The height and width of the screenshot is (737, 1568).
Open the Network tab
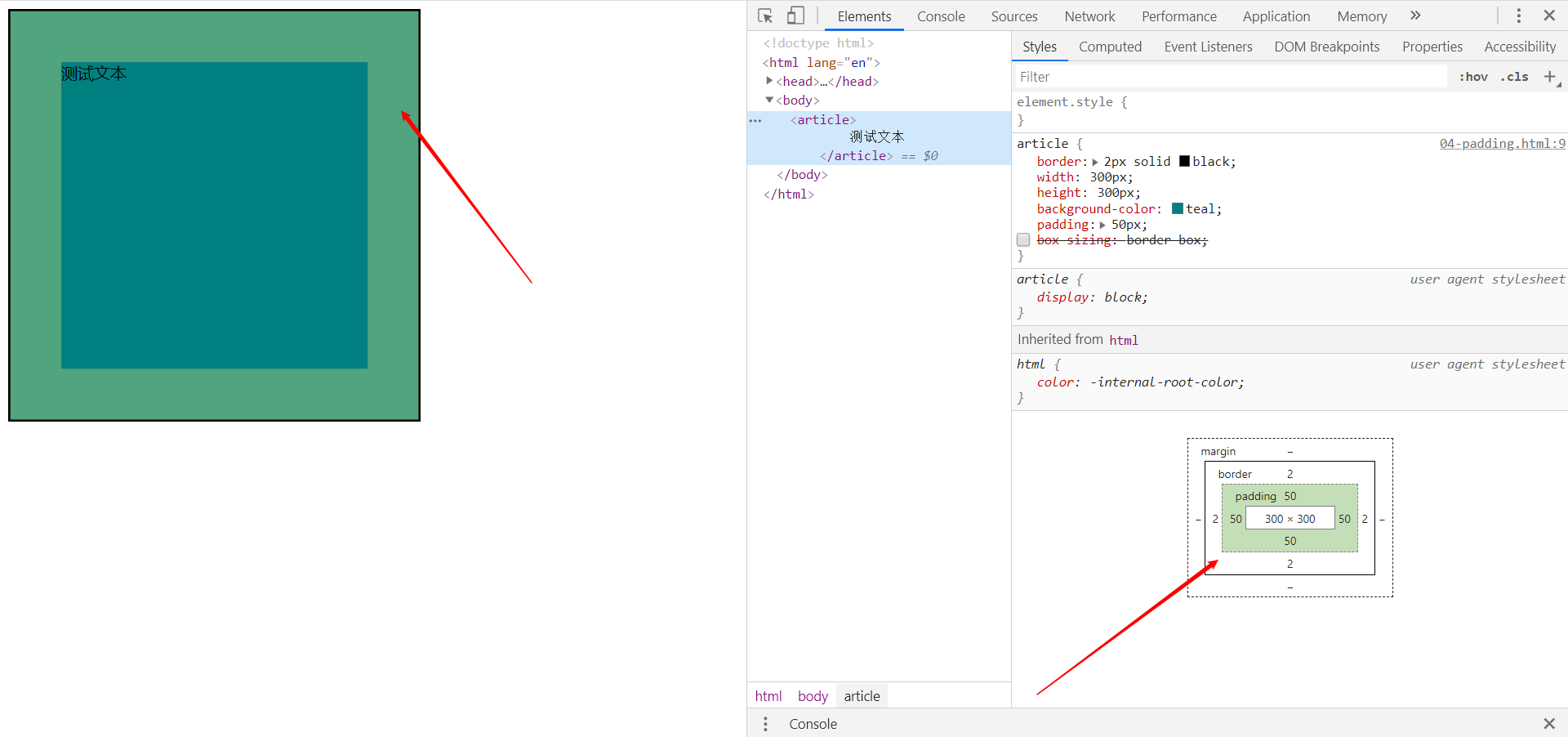[1089, 16]
